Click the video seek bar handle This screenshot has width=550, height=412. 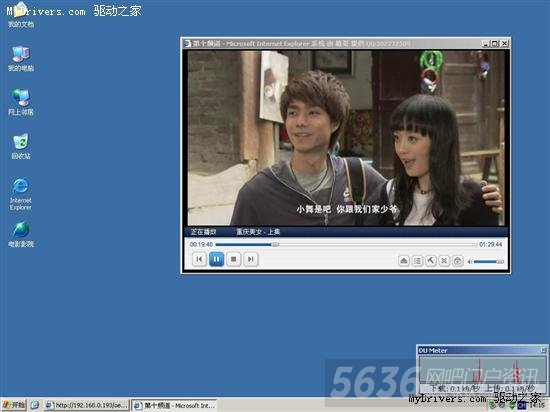click(276, 244)
